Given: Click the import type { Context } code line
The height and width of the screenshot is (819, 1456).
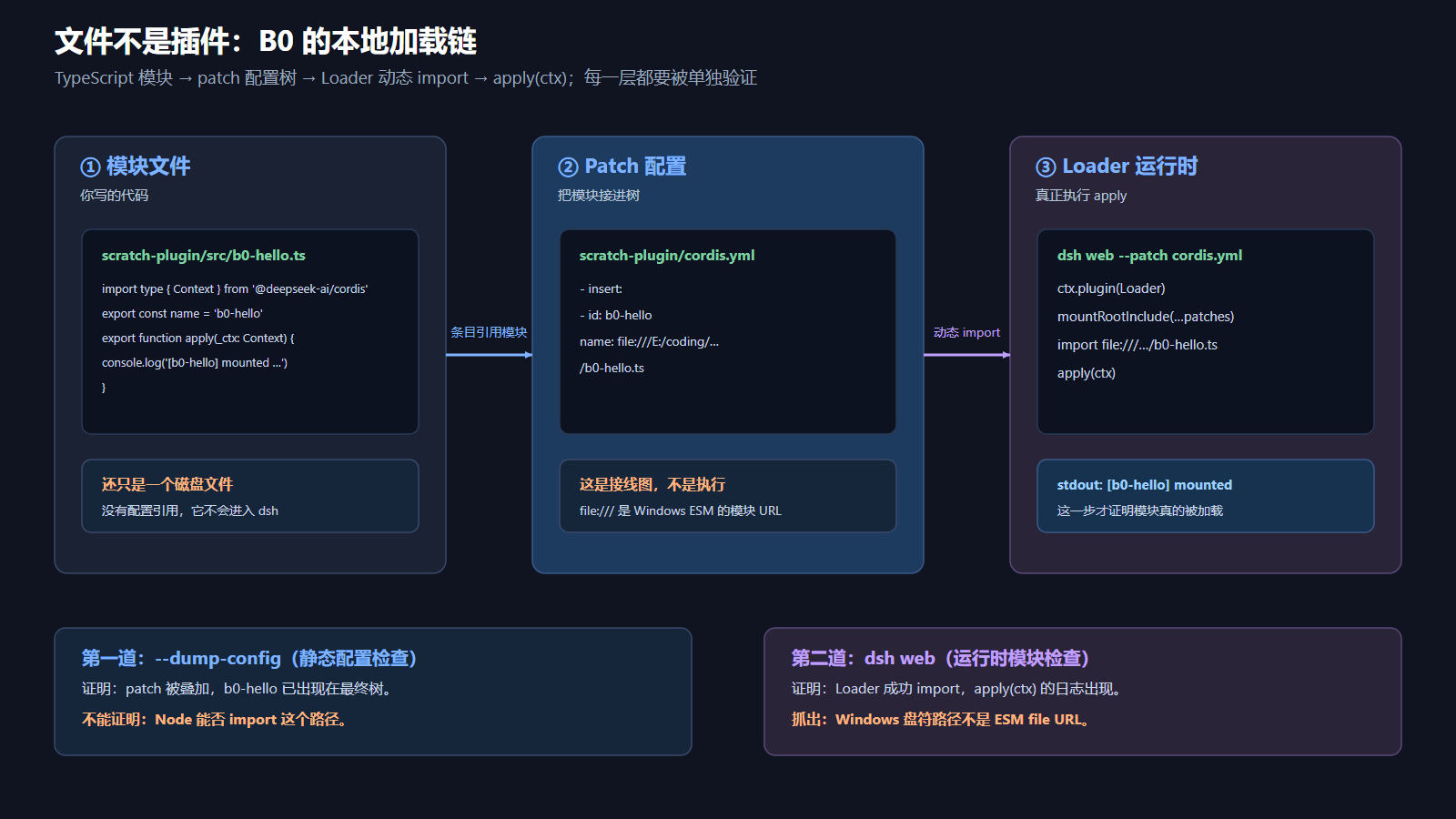Looking at the screenshot, I should point(235,289).
